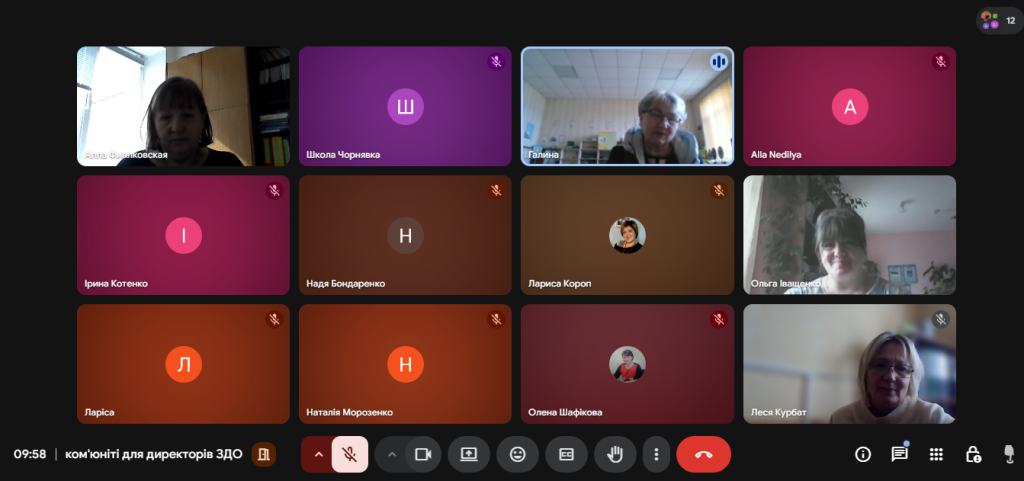
Task: Turn on closed captions
Action: pos(566,454)
